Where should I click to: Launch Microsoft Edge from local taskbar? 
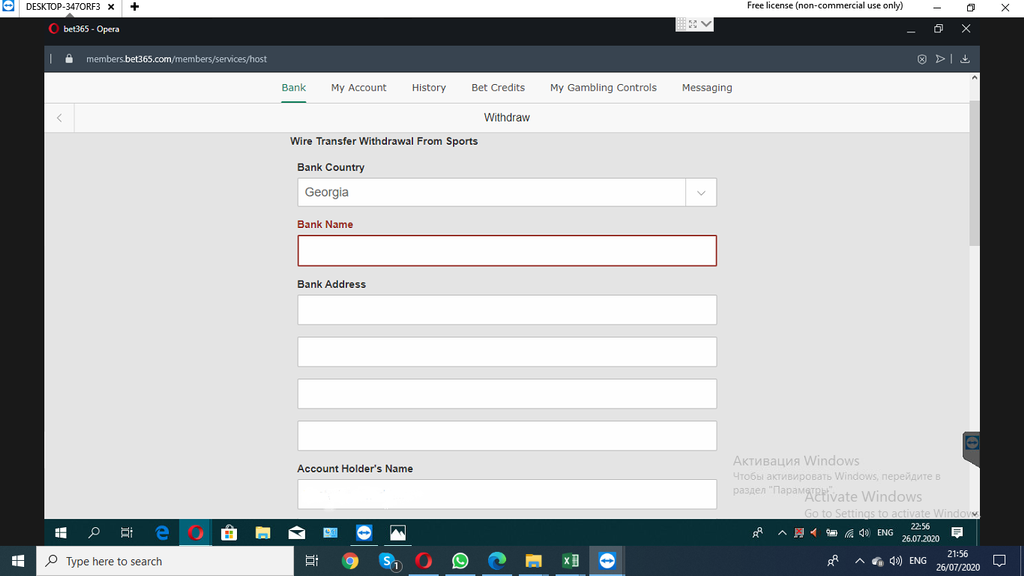(x=497, y=561)
